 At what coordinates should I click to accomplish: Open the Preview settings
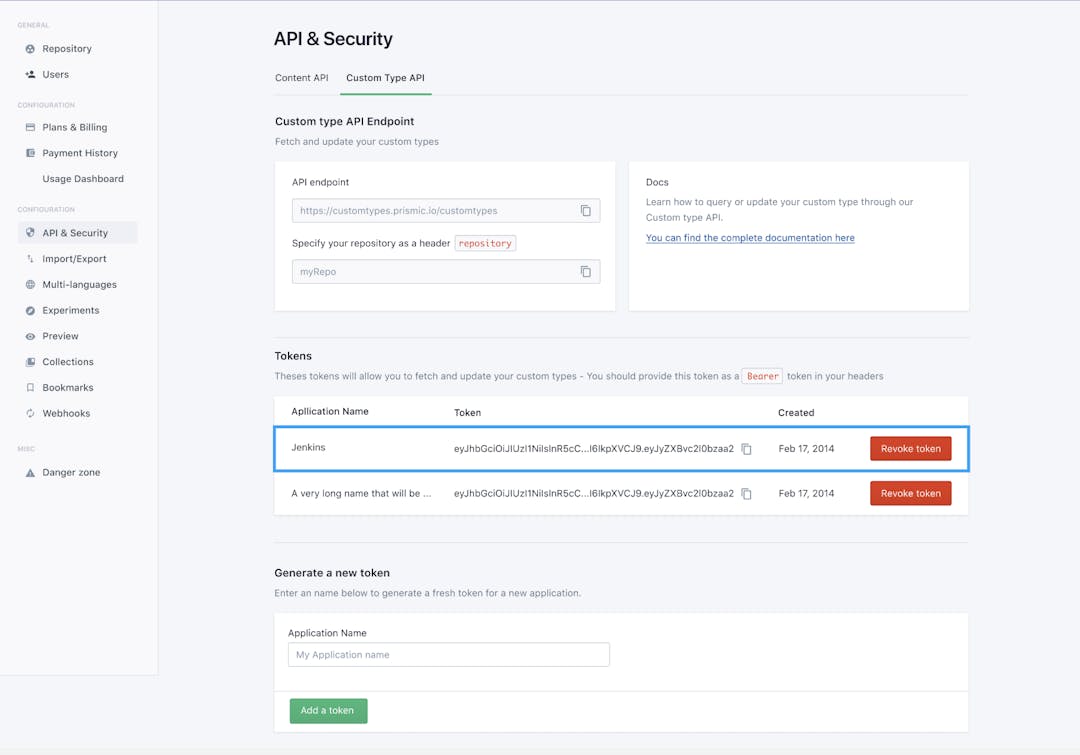(58, 336)
